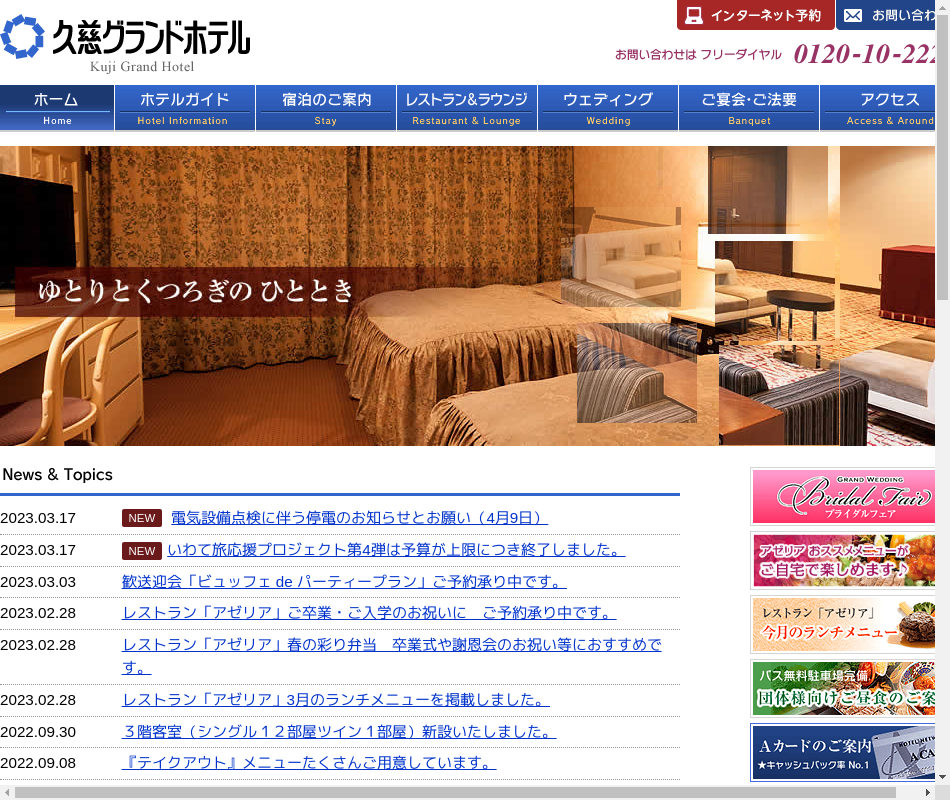This screenshot has height=800, width=950.
Task: Open the ご宴会・ご法要 Banquet tab
Action: 749,108
